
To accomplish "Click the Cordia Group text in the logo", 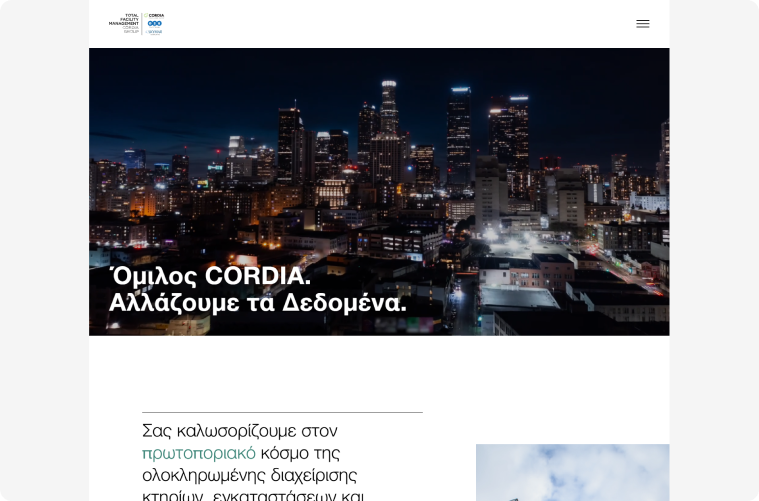I will 129,31.
